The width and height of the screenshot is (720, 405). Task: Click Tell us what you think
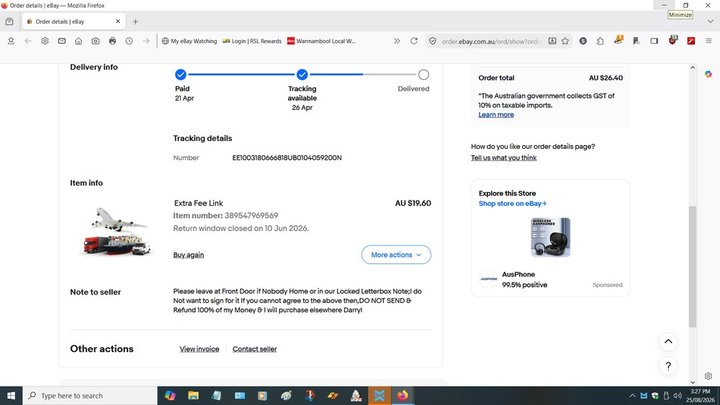[503, 158]
